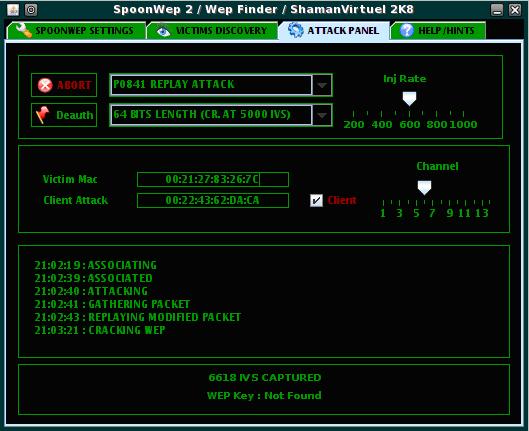The image size is (529, 431).
Task: Click the circular pin icon in title bar
Action: pos(31,9)
